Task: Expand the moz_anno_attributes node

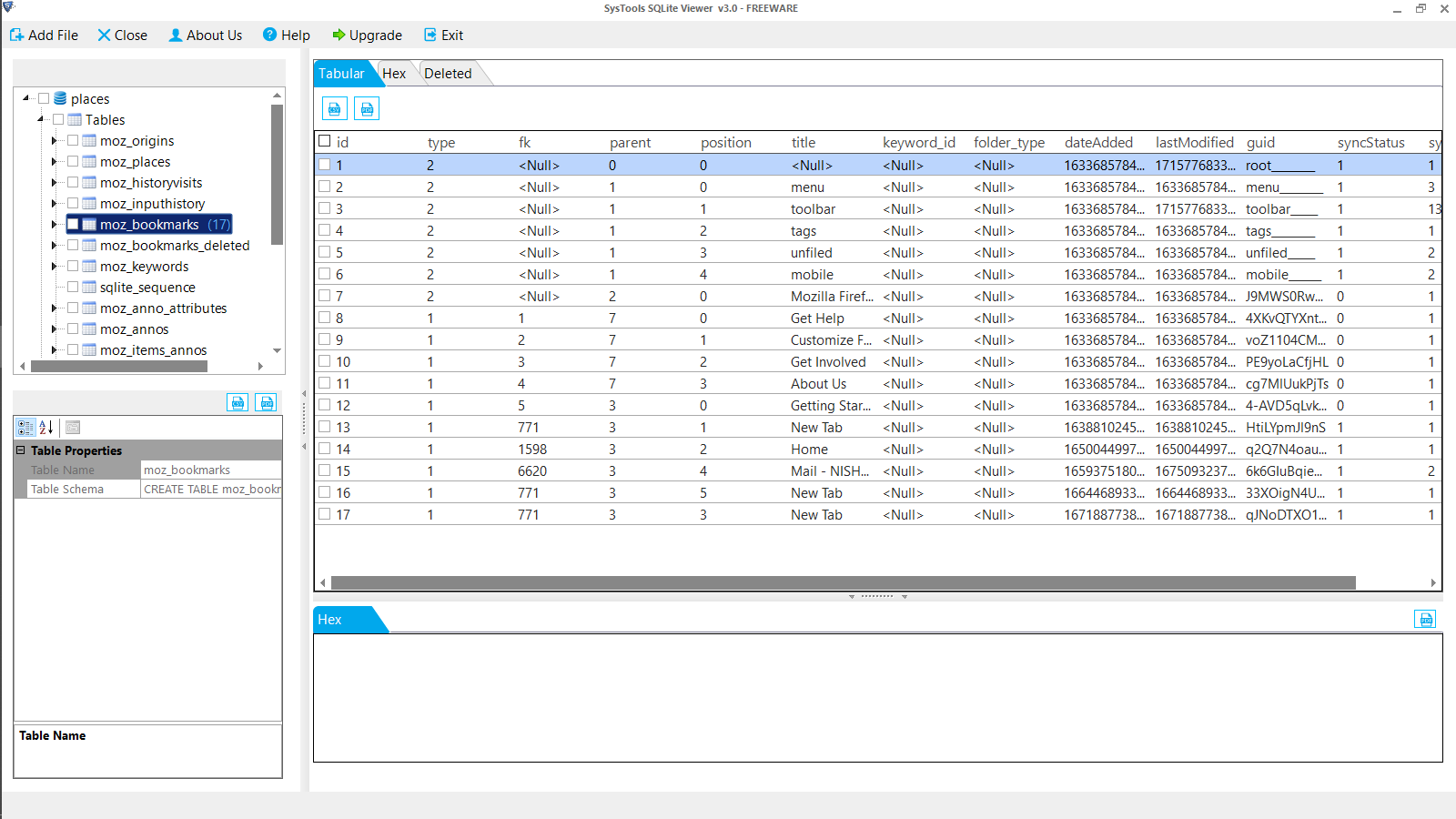Action: (x=55, y=308)
